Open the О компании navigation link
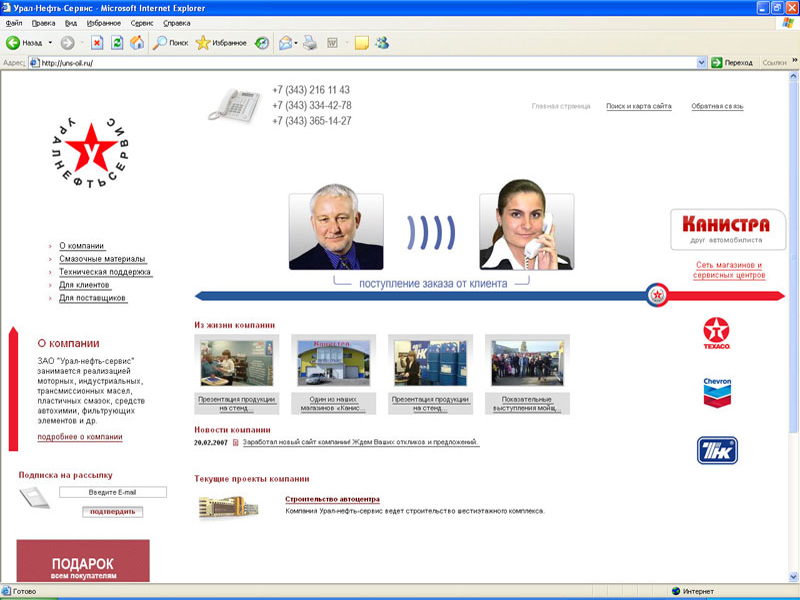 tap(82, 246)
